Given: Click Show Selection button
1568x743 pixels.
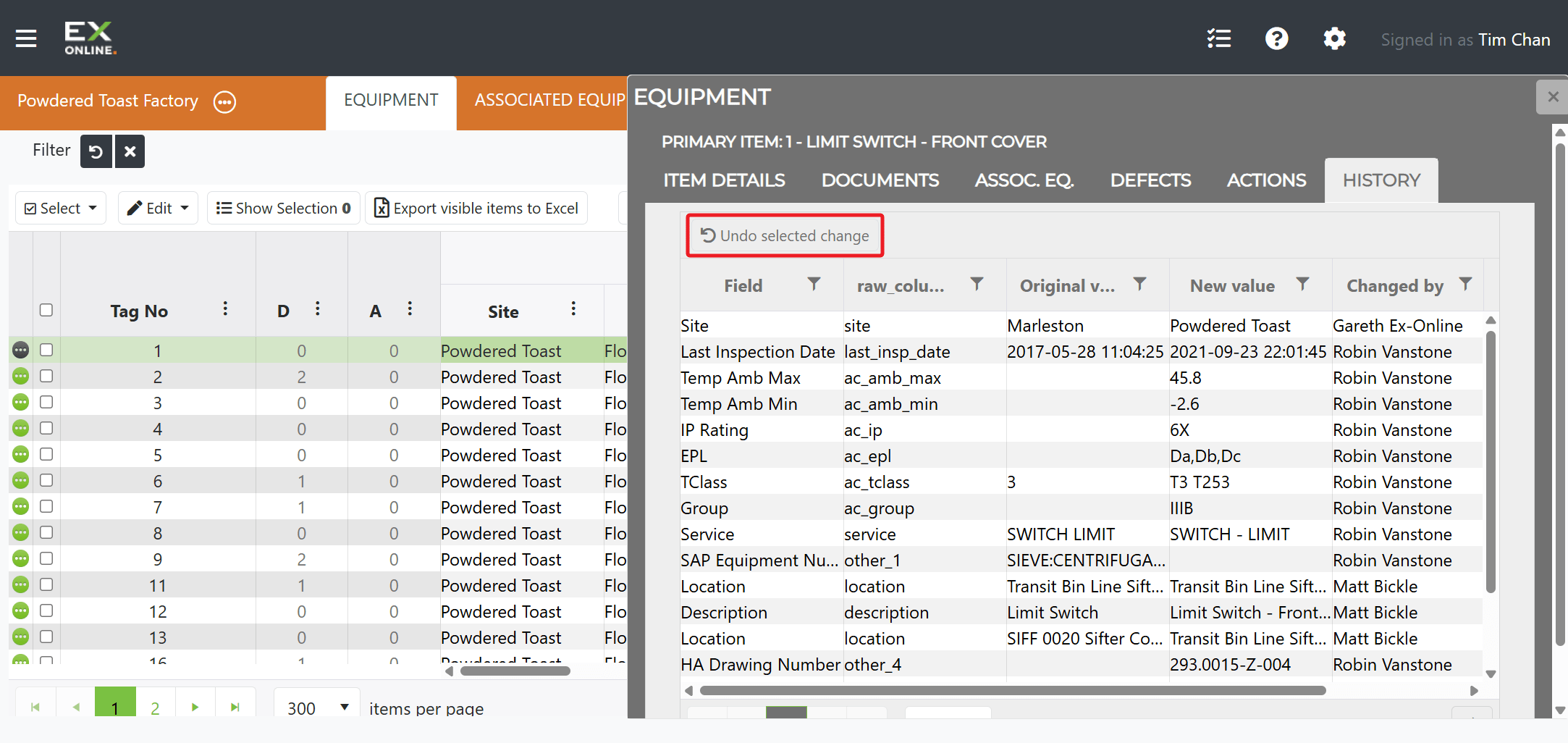Looking at the screenshot, I should [x=284, y=209].
